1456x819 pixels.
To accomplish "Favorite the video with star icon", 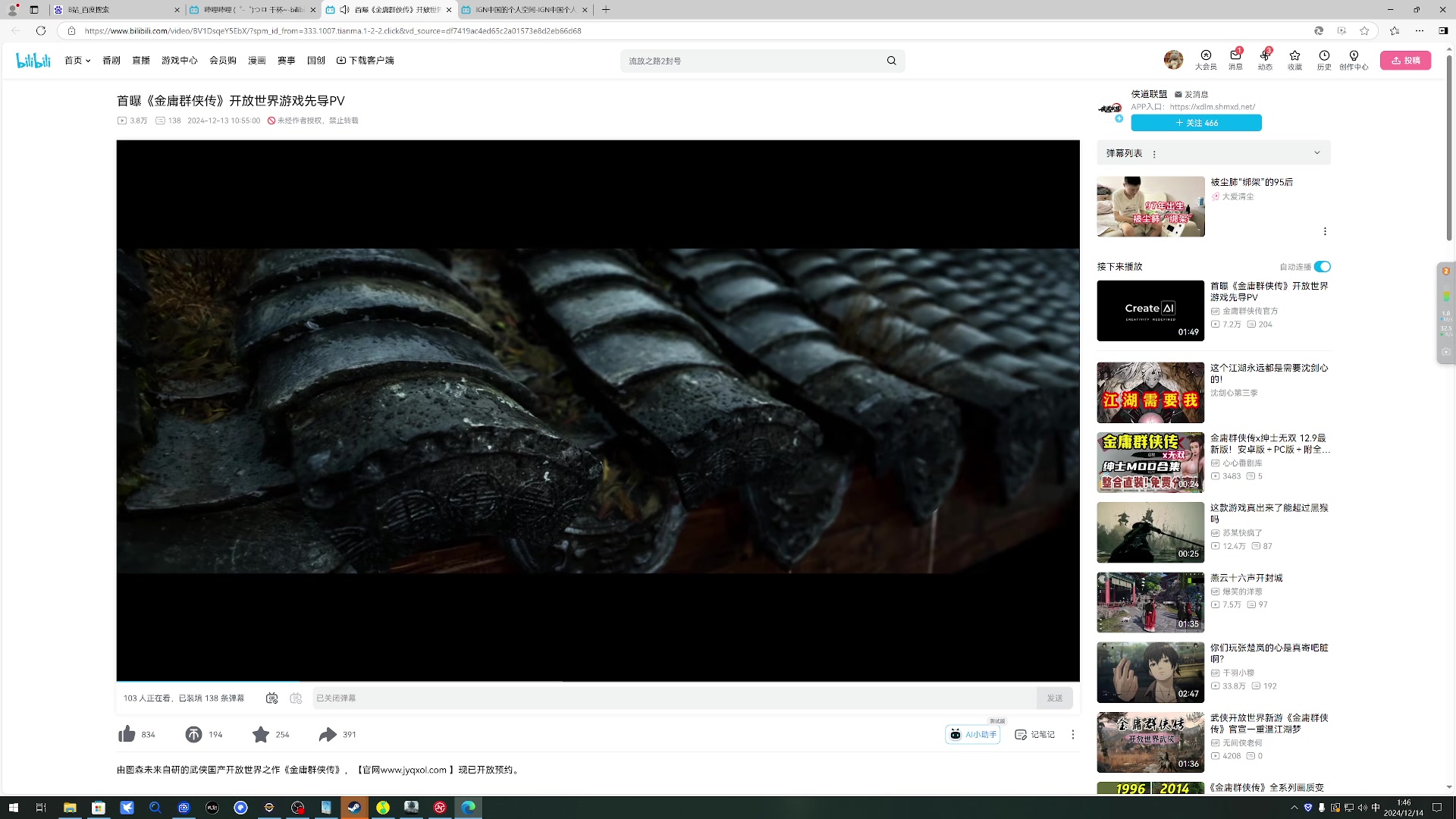I will pyautogui.click(x=261, y=734).
